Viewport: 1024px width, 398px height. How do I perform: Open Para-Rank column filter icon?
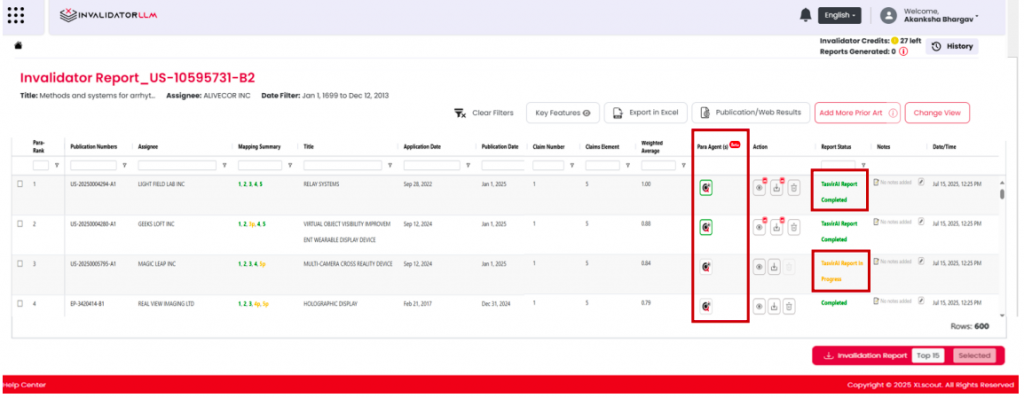point(57,165)
